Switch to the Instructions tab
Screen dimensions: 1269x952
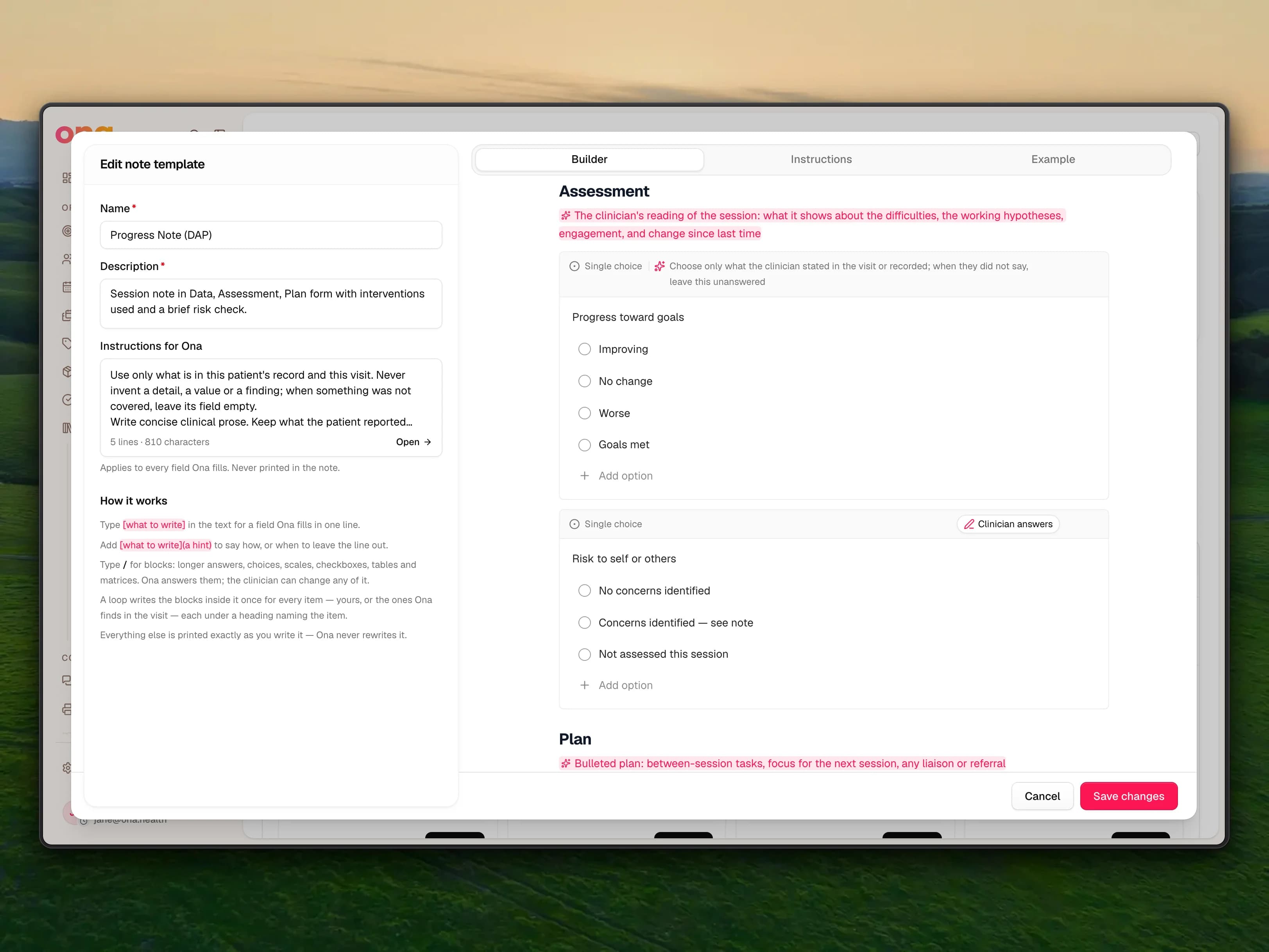click(x=821, y=159)
